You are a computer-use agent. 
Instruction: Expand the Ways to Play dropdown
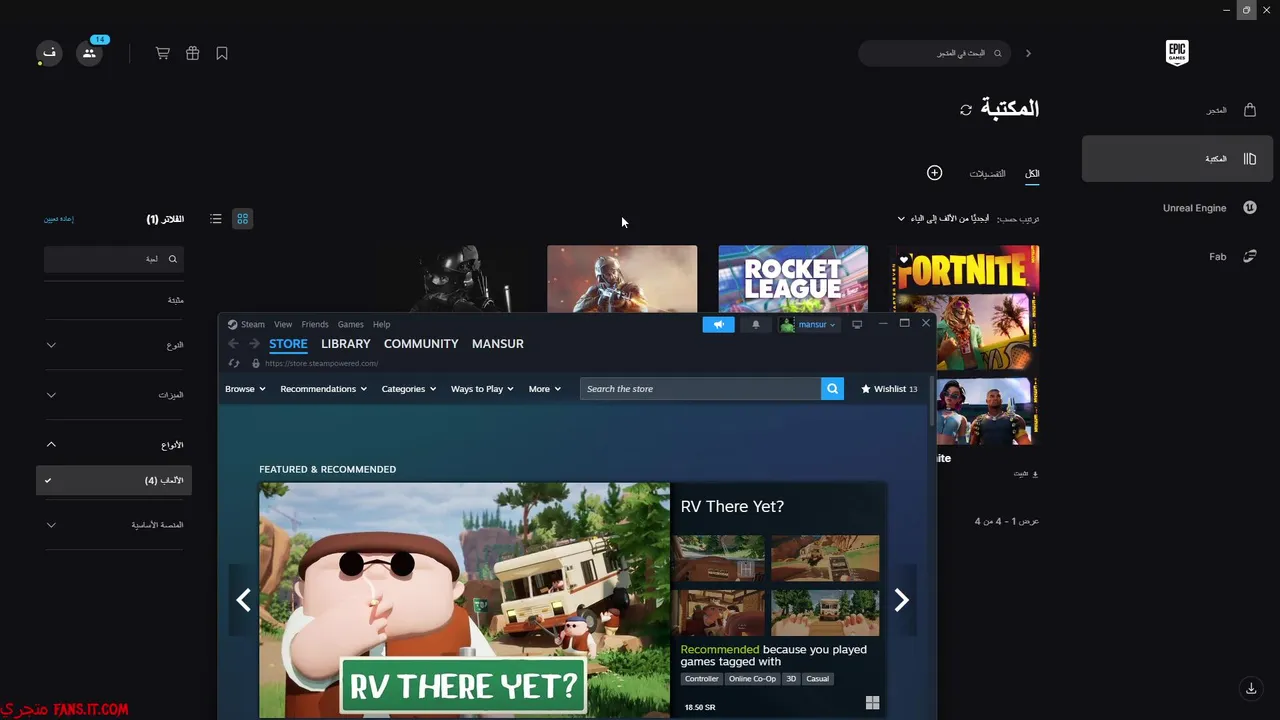coord(482,389)
